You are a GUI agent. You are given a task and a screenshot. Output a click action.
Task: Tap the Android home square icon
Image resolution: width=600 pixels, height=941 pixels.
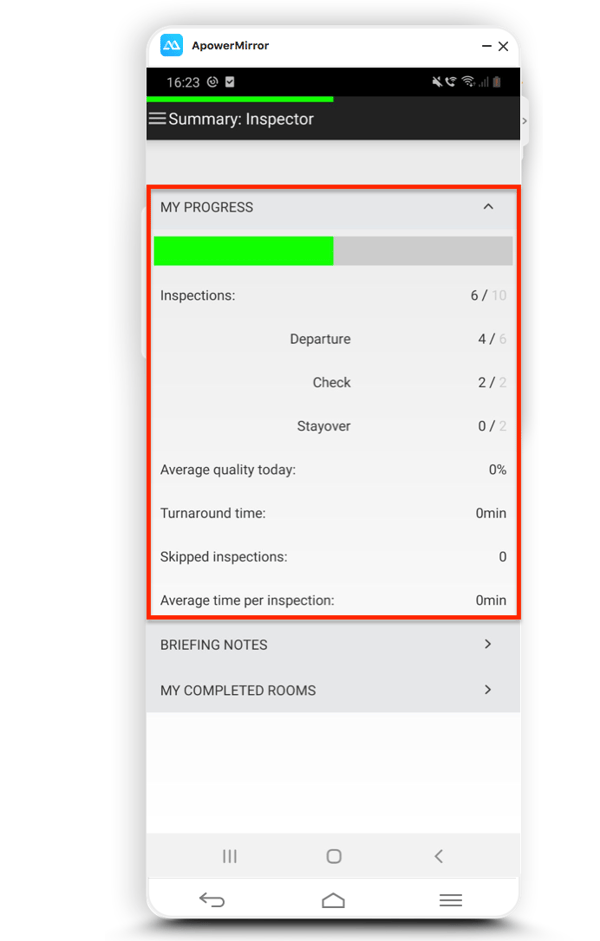tap(334, 856)
